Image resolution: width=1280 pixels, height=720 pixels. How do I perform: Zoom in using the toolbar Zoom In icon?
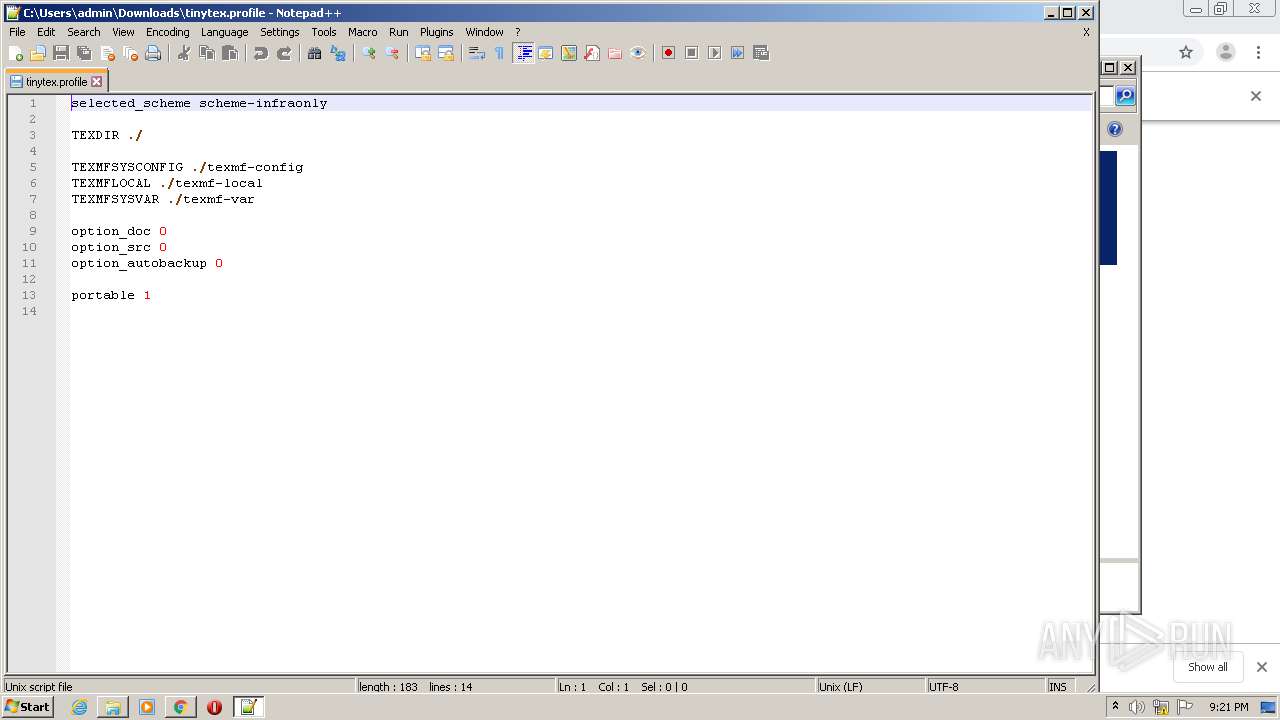369,53
